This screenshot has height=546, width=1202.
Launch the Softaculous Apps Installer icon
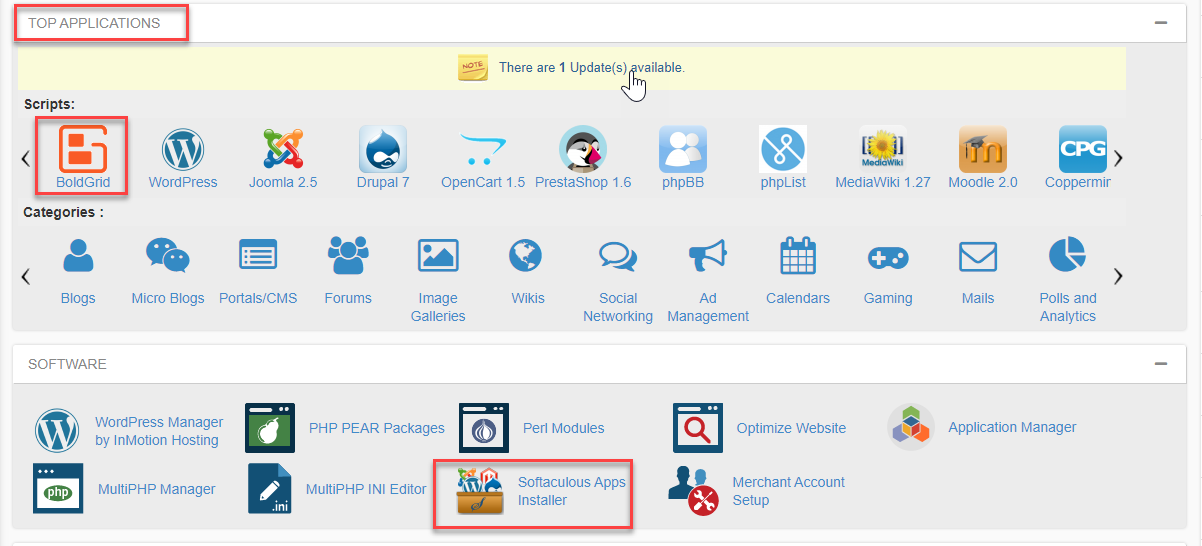[x=480, y=489]
